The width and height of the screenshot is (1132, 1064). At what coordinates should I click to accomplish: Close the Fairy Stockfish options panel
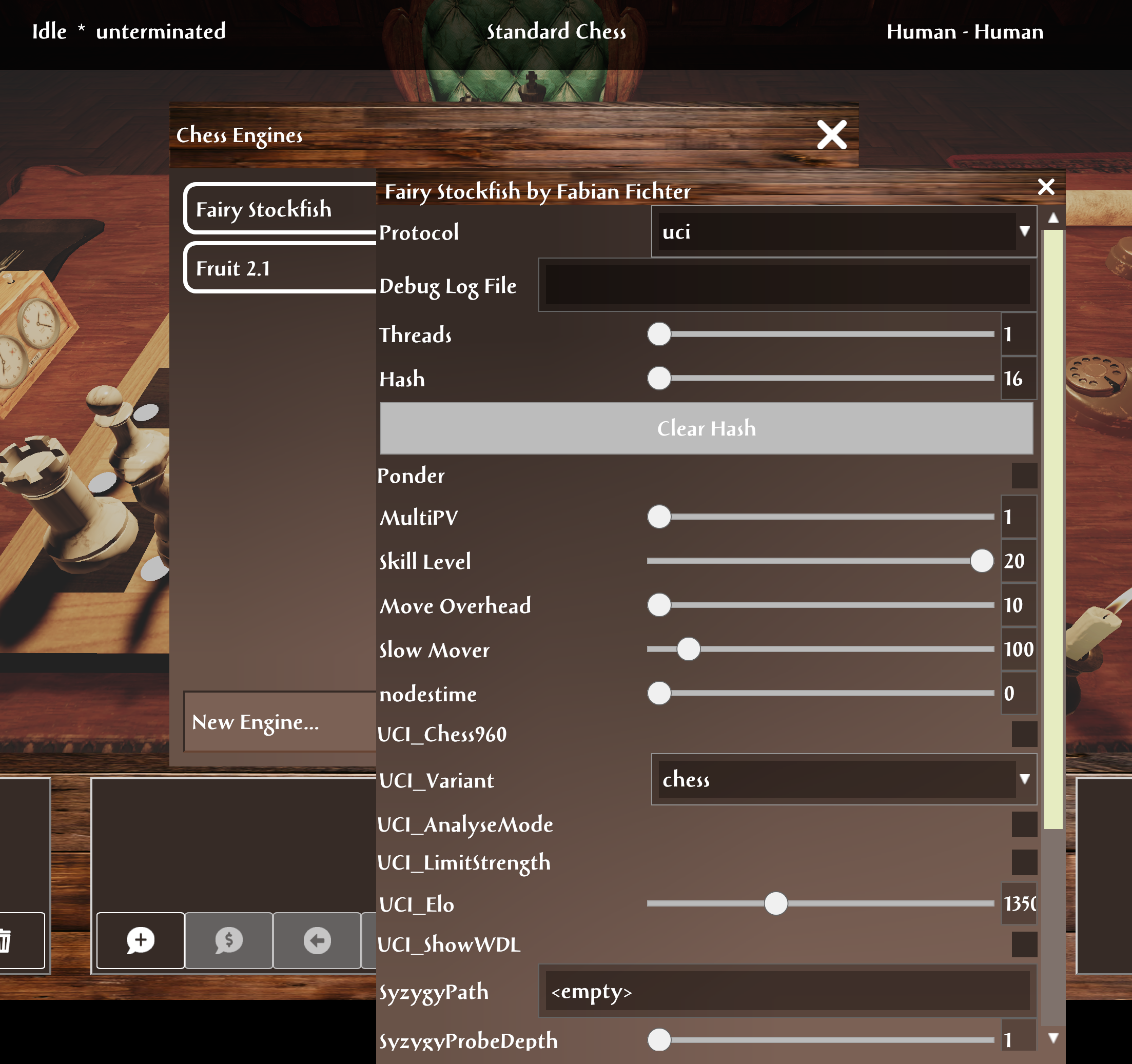point(1046,187)
